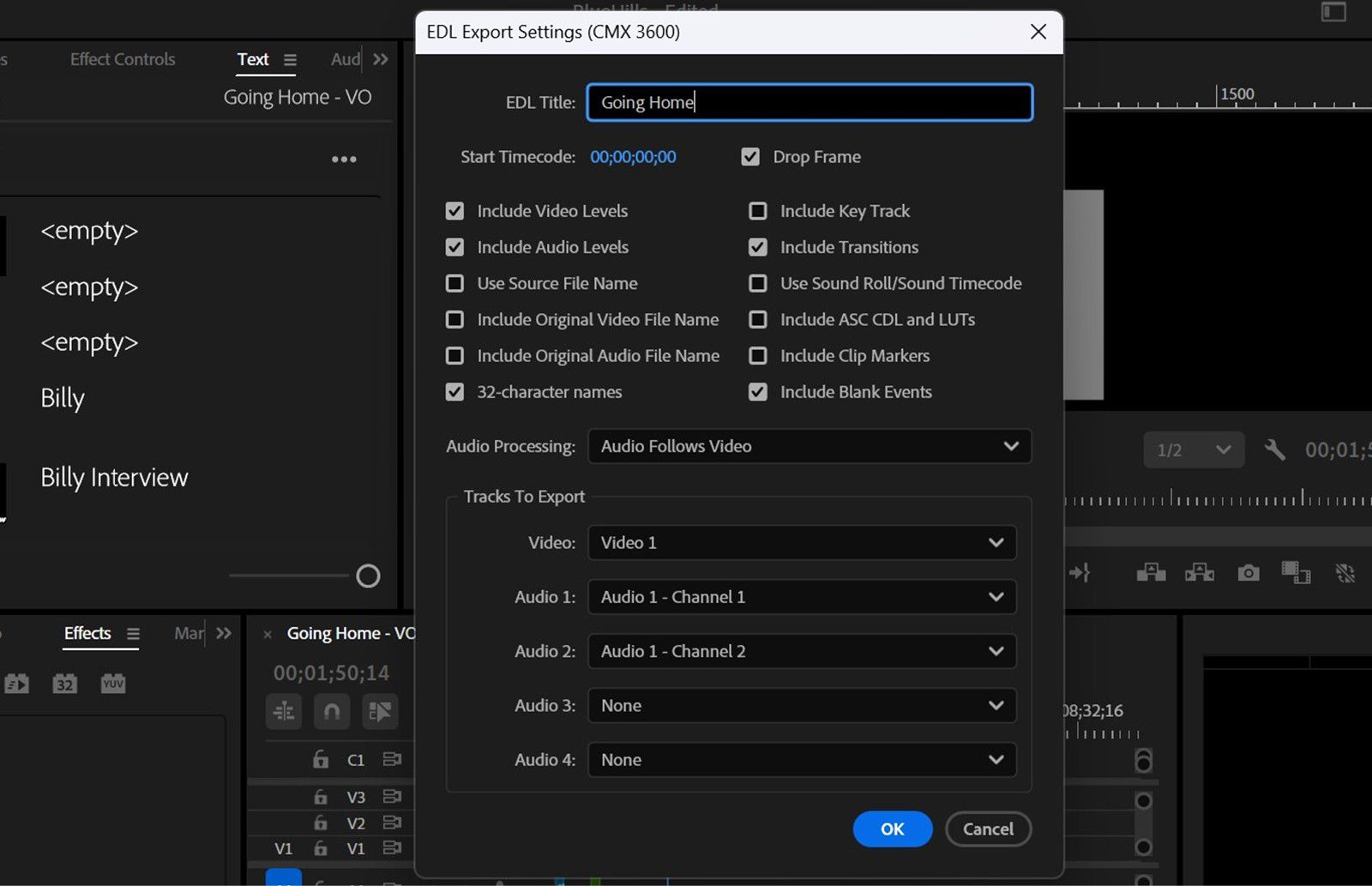Click the OK button

click(892, 829)
